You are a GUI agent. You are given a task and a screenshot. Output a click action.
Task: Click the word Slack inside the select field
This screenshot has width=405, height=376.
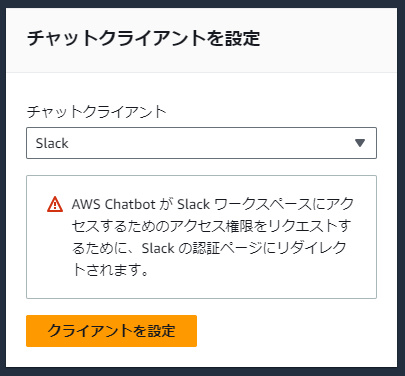[52, 143]
